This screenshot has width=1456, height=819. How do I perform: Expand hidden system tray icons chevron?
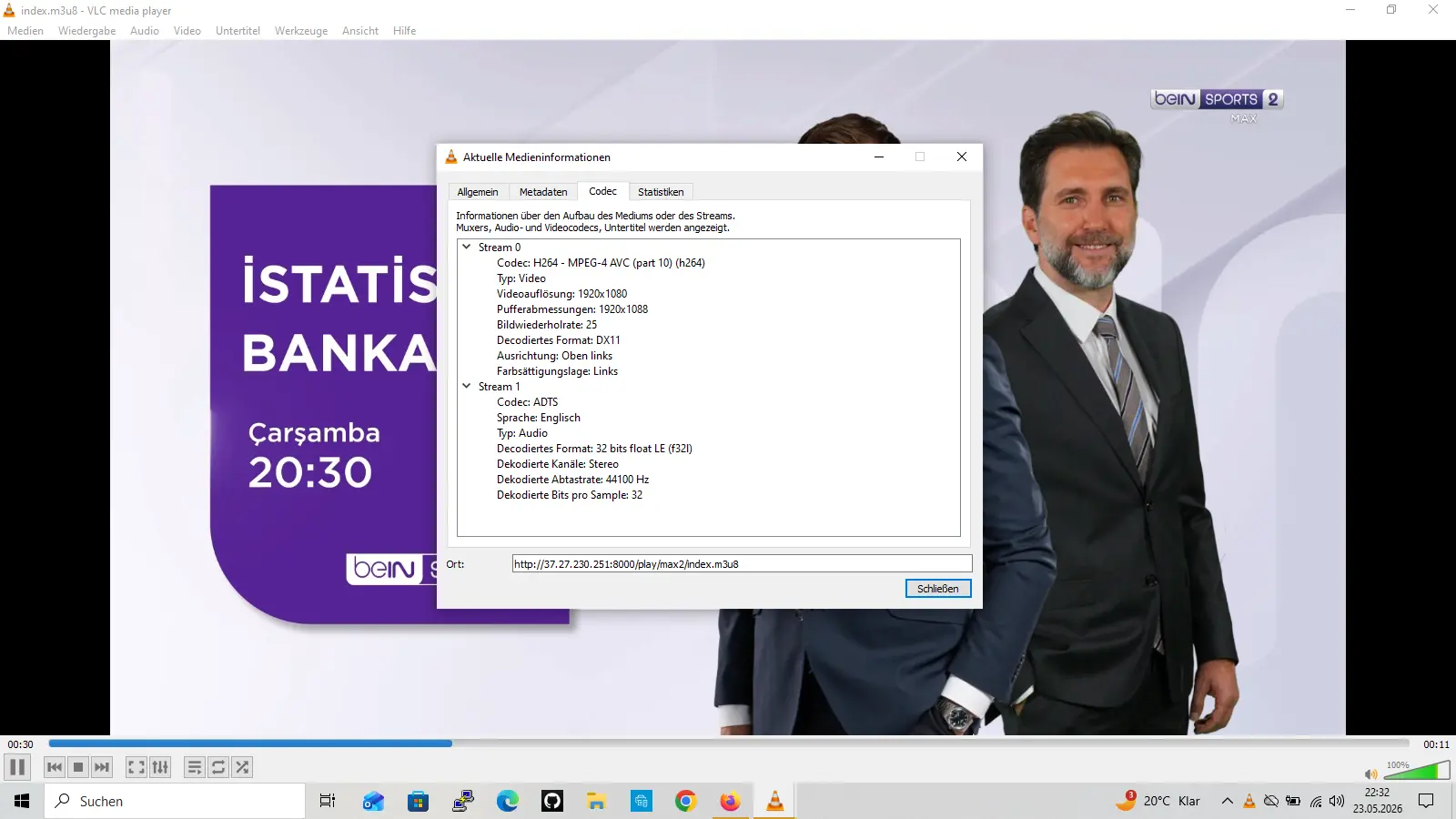[1227, 801]
